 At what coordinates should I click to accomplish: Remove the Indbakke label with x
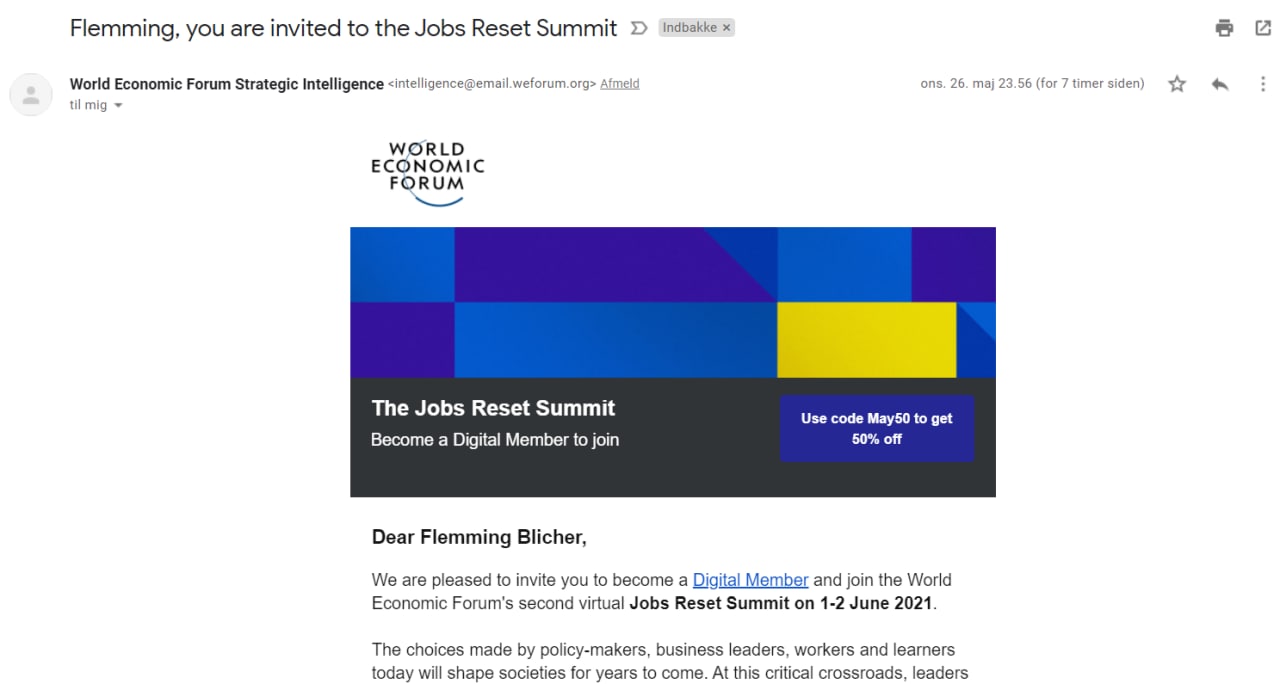click(727, 28)
